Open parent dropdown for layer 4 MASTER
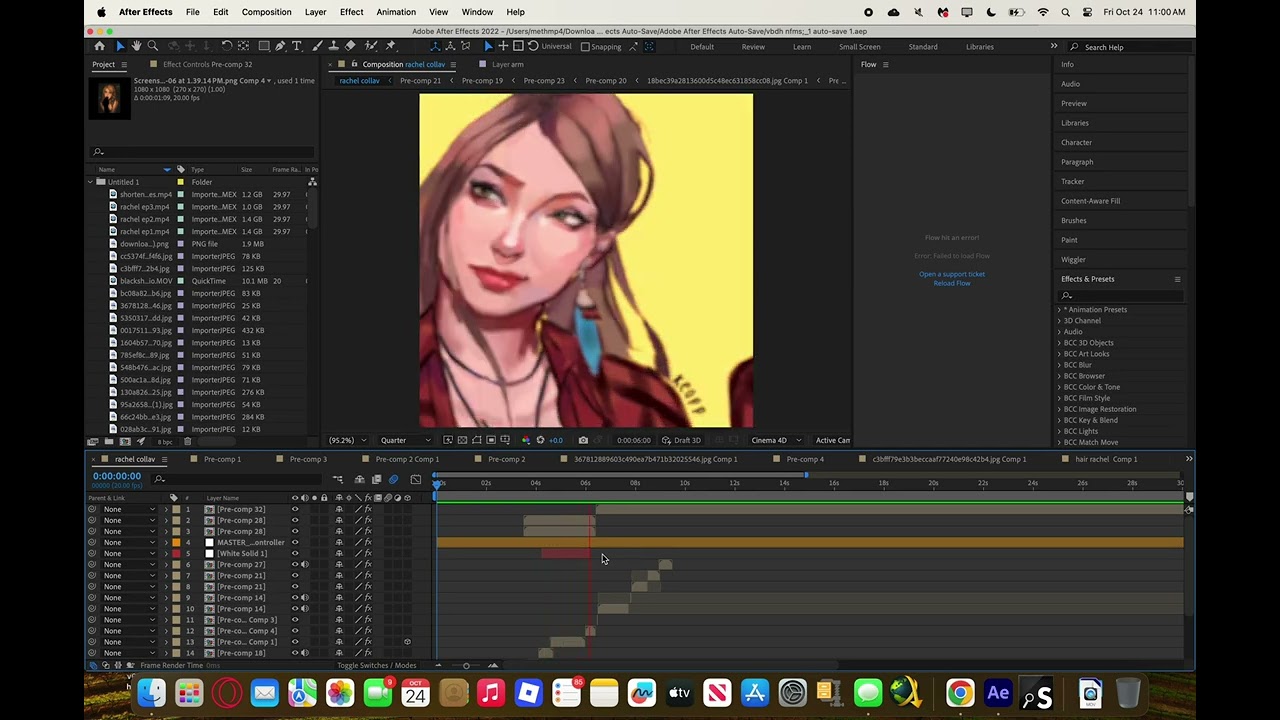Screen dimensions: 1280x720 128,542
